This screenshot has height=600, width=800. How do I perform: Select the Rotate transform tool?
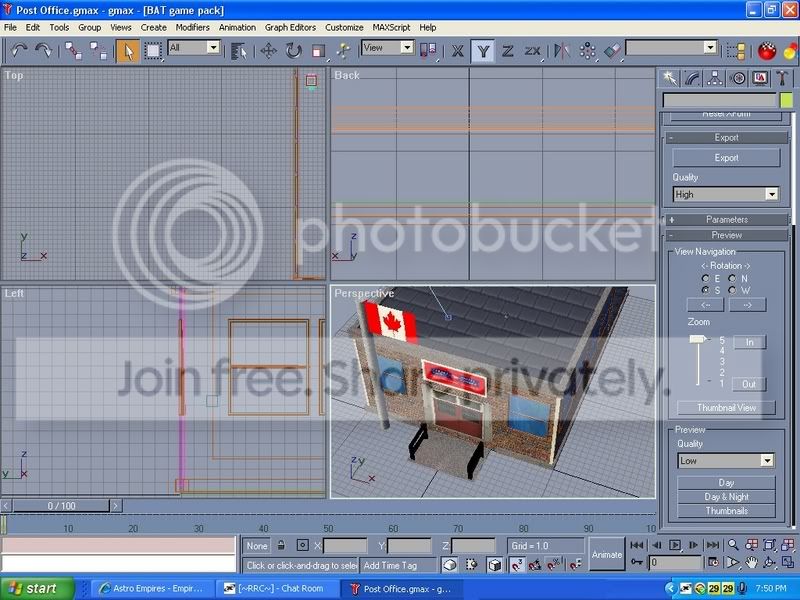pyautogui.click(x=294, y=51)
